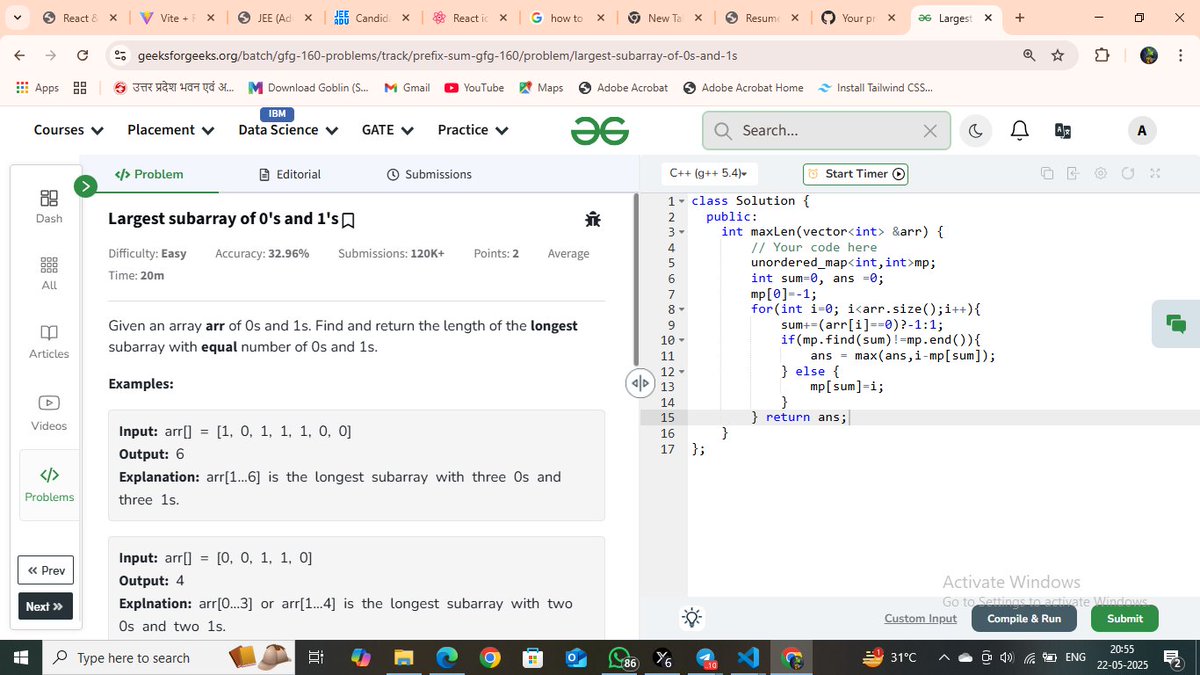Expand the GATE dropdown
The height and width of the screenshot is (675, 1200).
coord(388,130)
